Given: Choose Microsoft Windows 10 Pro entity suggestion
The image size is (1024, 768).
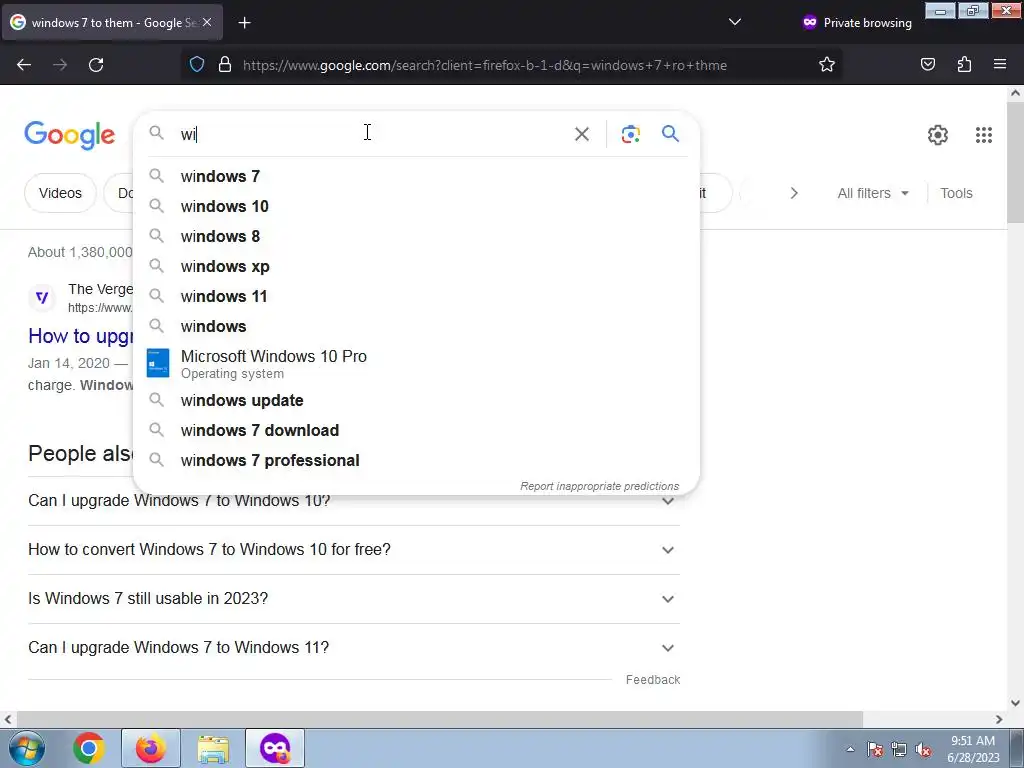Looking at the screenshot, I should click(416, 364).
